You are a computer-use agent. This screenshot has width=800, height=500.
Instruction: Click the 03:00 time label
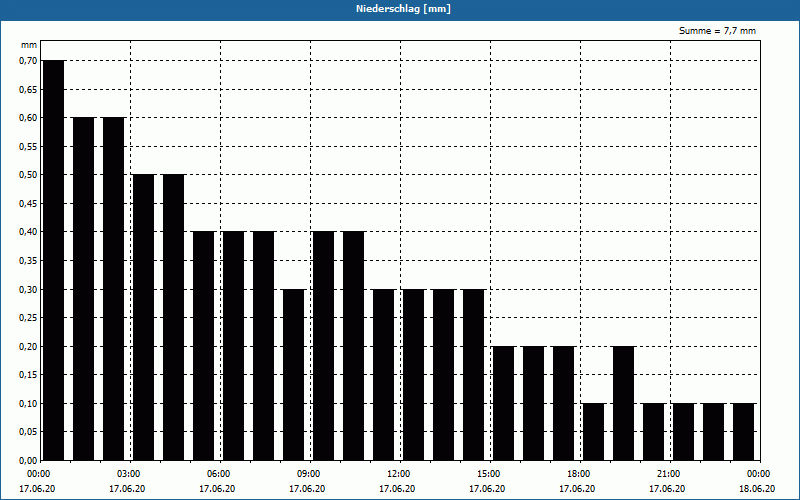(129, 474)
